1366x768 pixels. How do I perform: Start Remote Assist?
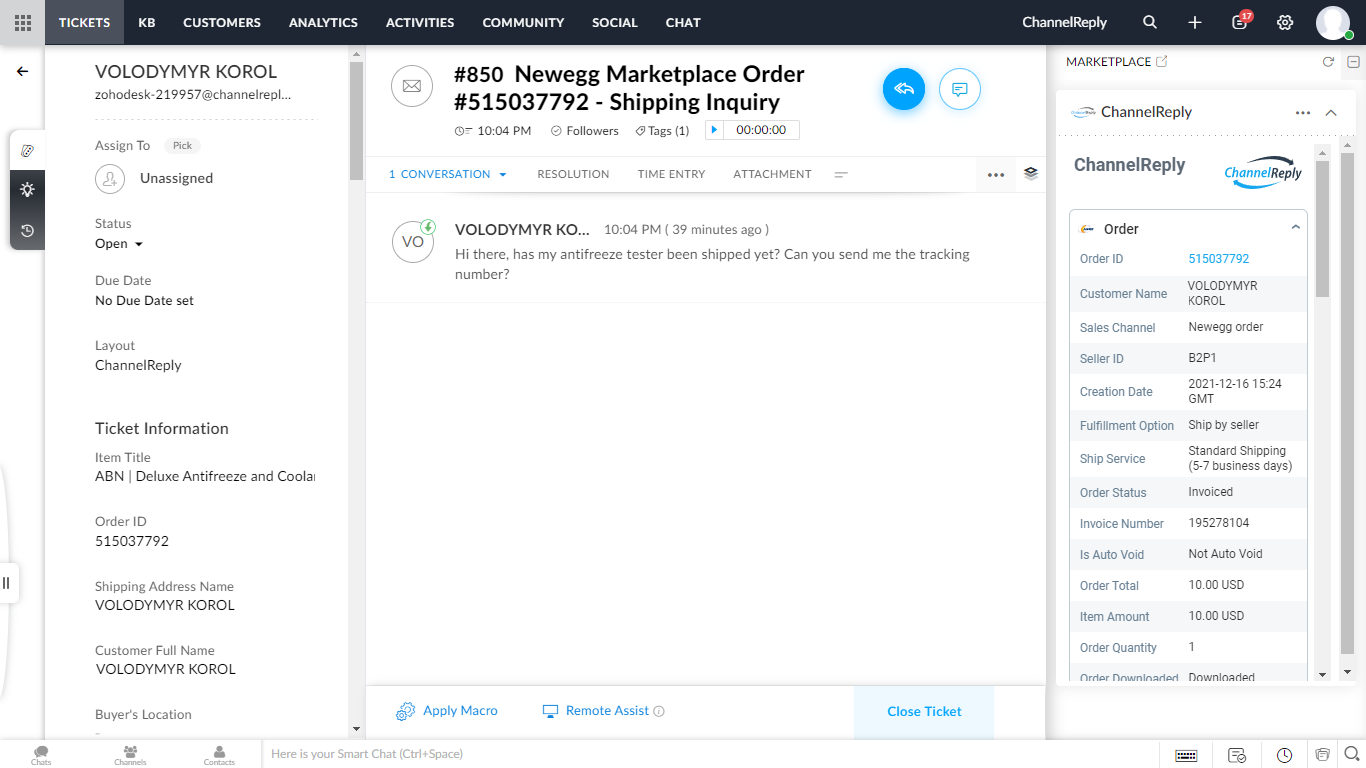coord(596,711)
